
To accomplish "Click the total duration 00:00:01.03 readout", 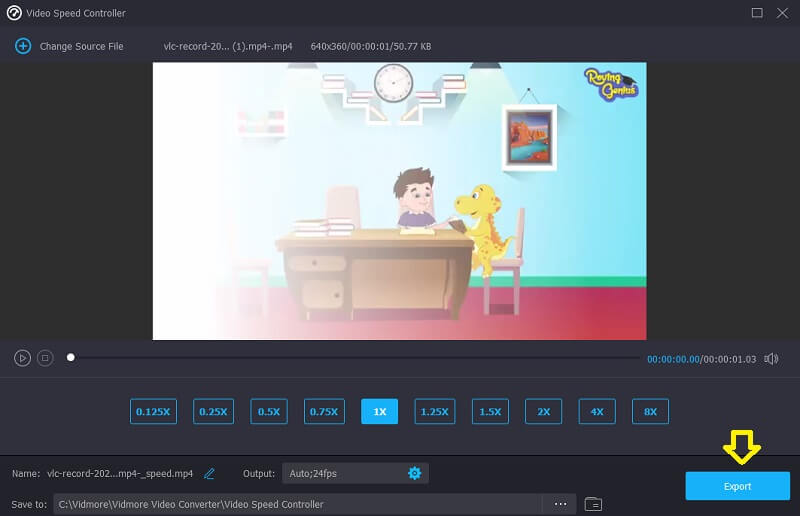I will click(730, 359).
